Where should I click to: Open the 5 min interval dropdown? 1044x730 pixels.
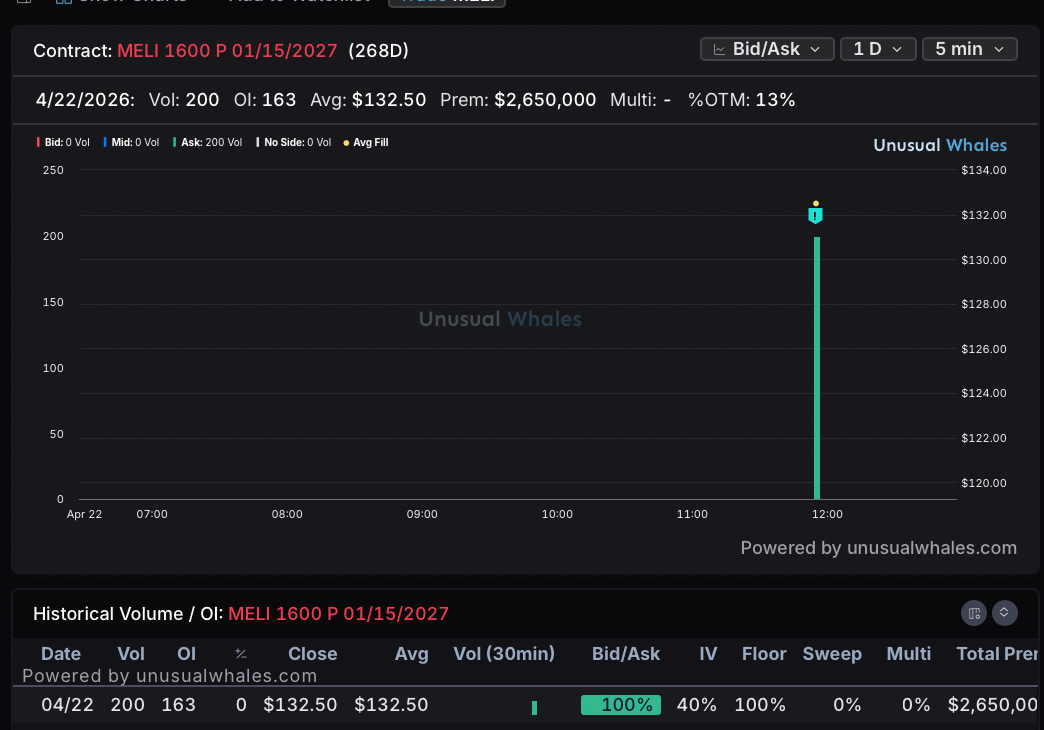[969, 49]
